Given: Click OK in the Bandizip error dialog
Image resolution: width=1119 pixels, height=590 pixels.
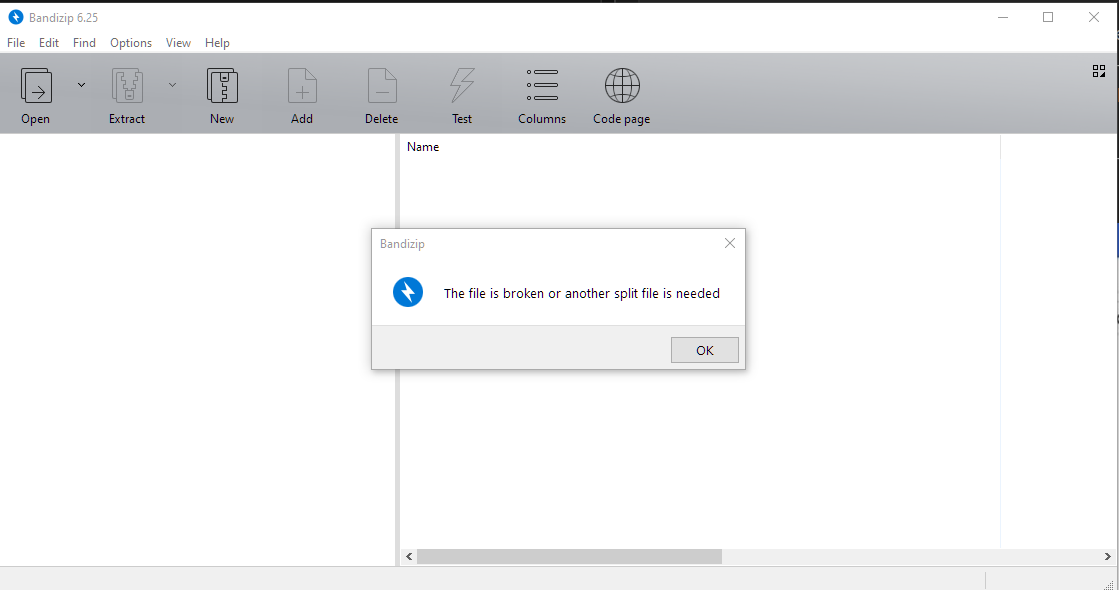Looking at the screenshot, I should [704, 350].
